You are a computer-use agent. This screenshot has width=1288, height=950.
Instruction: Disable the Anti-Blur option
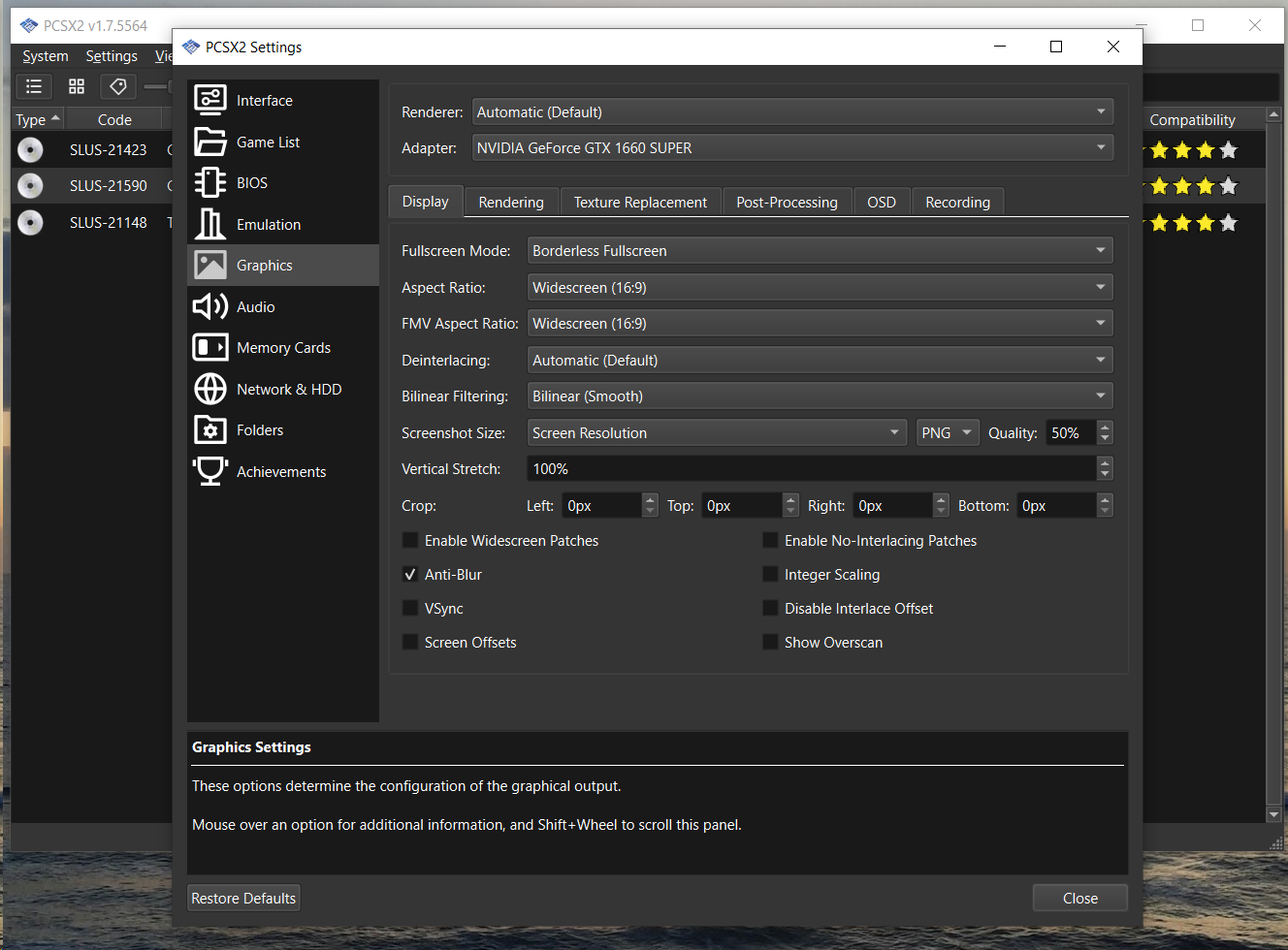(x=410, y=574)
